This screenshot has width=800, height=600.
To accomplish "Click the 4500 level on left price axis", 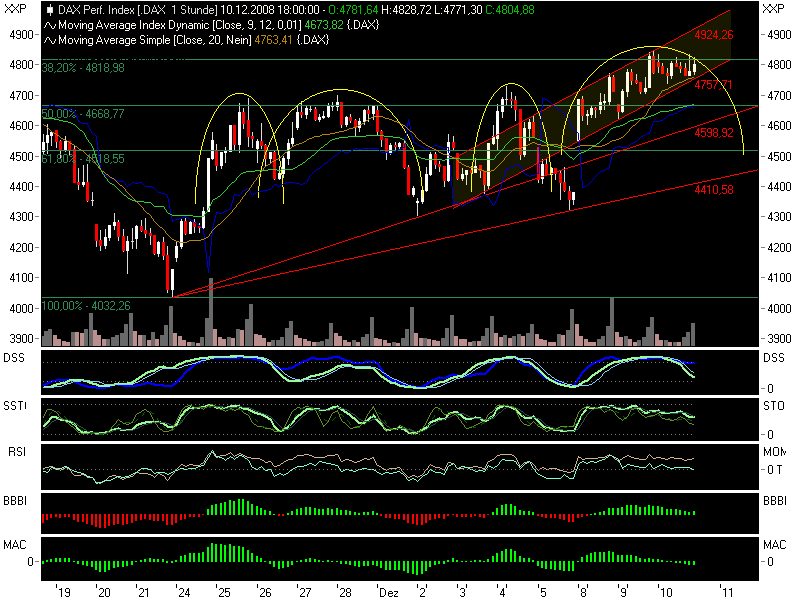I will click(x=21, y=157).
